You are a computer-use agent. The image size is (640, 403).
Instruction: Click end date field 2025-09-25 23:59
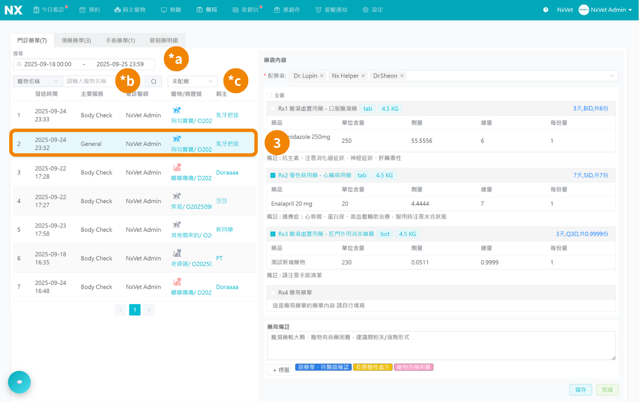[x=120, y=64]
